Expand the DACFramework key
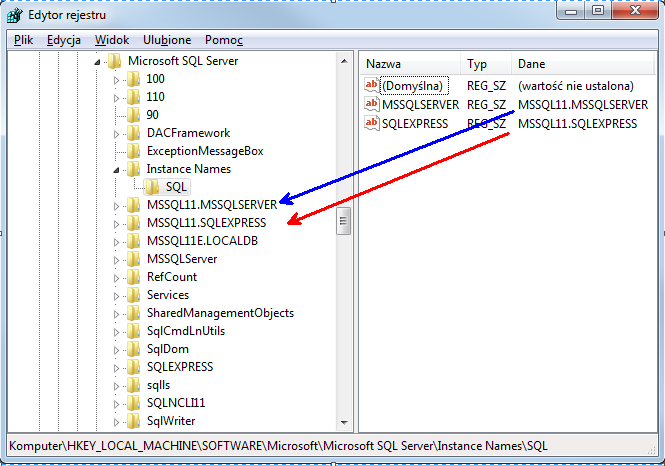Screen dimensions: 665x466 116,134
